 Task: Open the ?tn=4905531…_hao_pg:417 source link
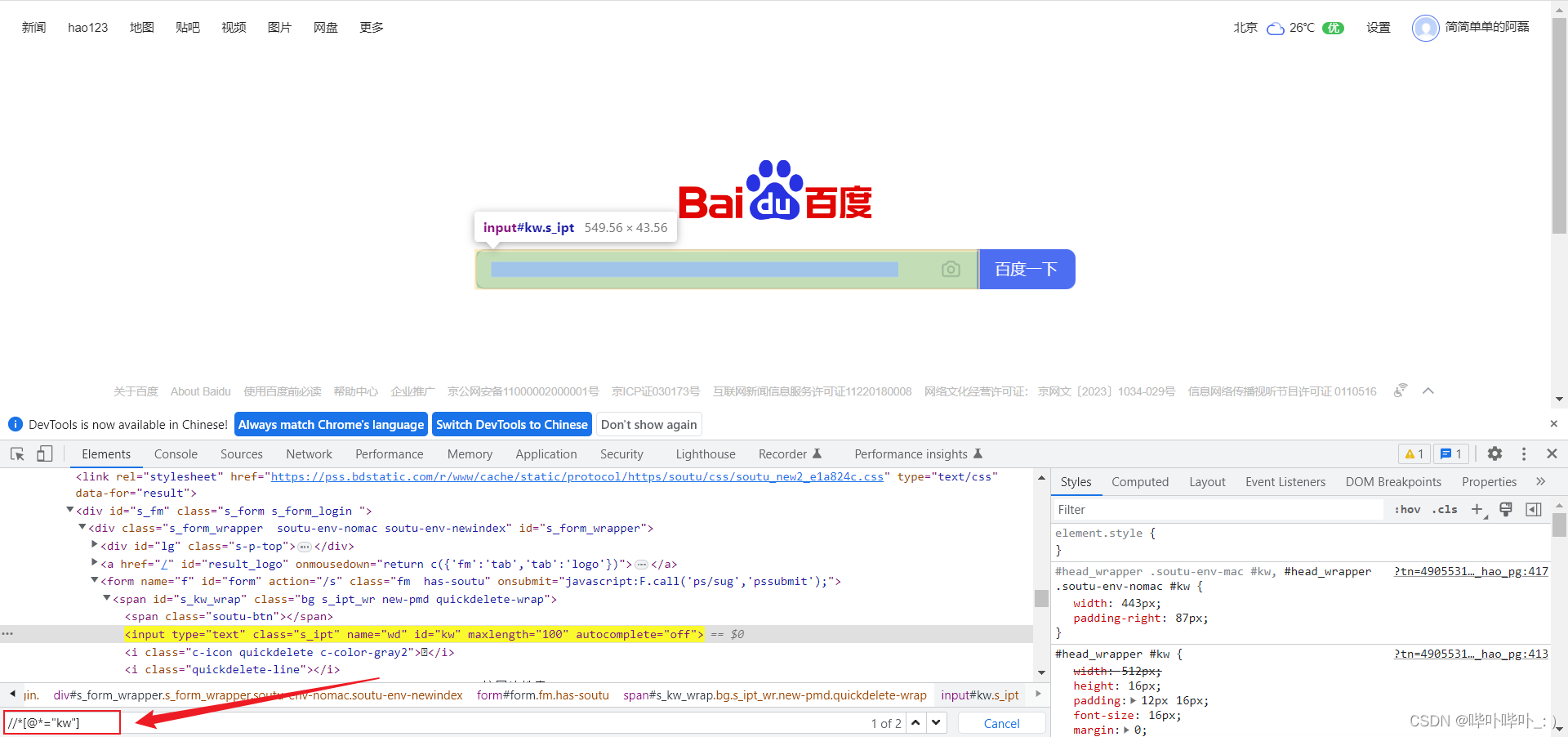pyautogui.click(x=1471, y=571)
